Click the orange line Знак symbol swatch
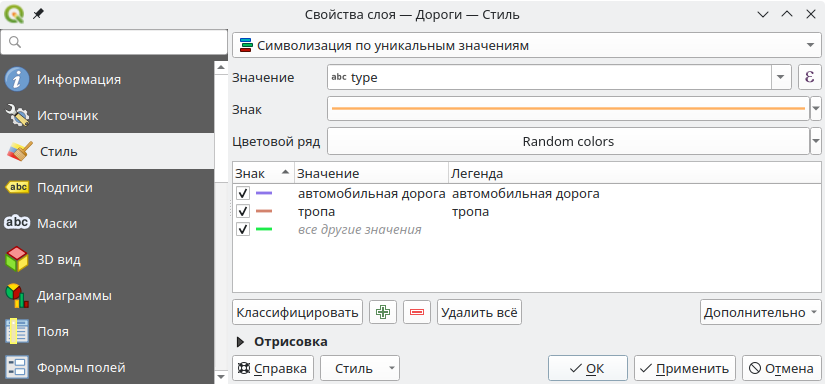825x384 pixels. [568, 109]
